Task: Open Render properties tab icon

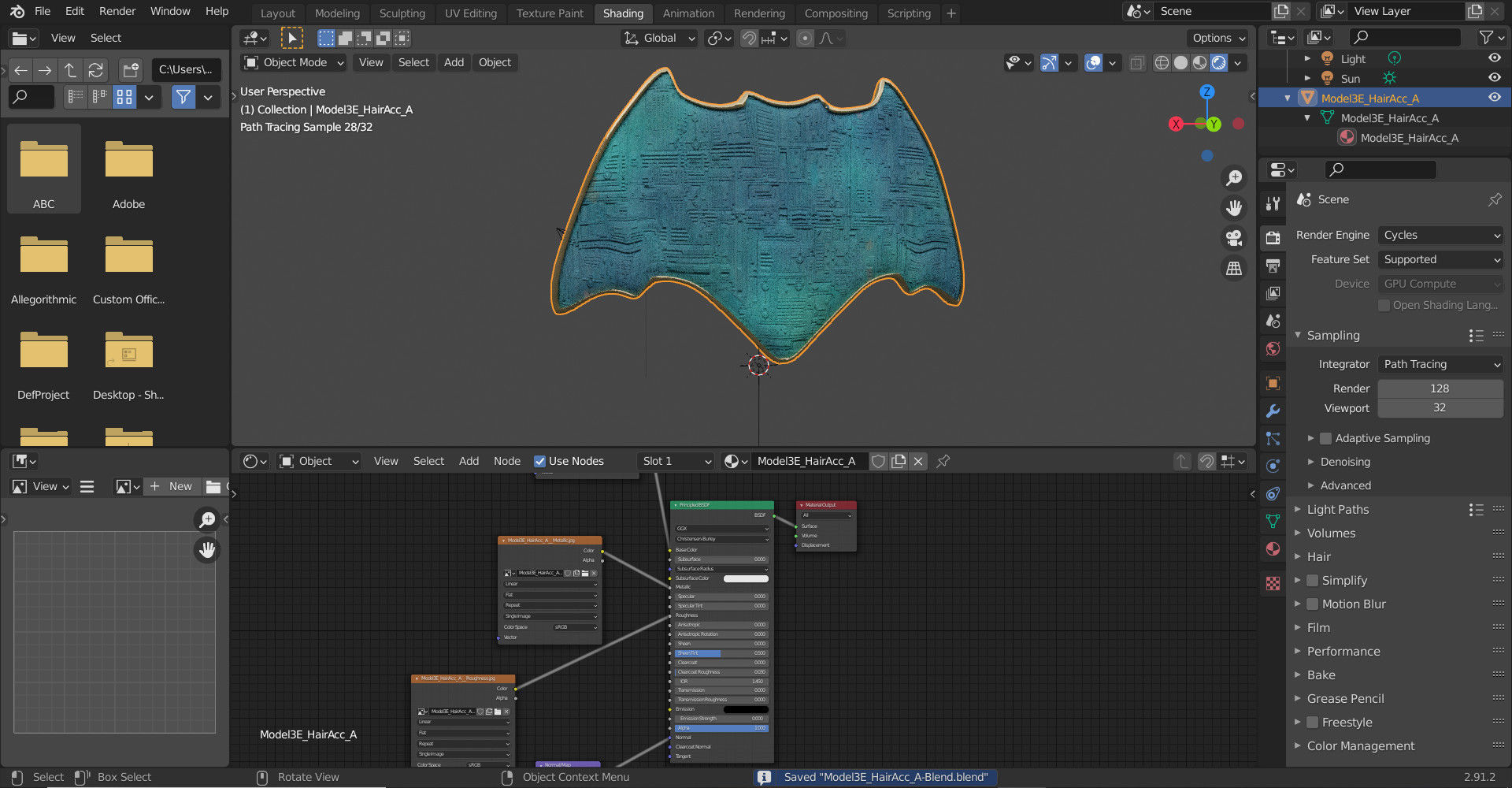Action: [x=1273, y=238]
